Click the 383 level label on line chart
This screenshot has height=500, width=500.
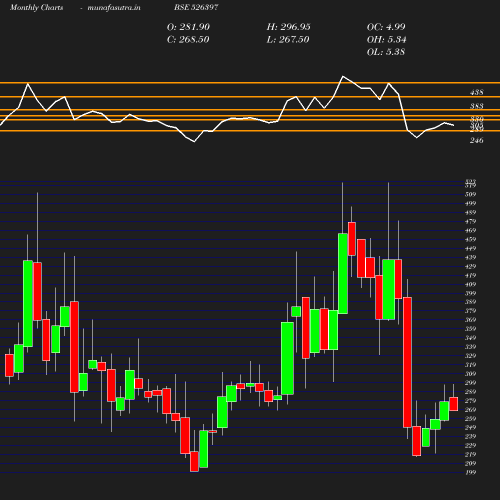click(x=477, y=106)
